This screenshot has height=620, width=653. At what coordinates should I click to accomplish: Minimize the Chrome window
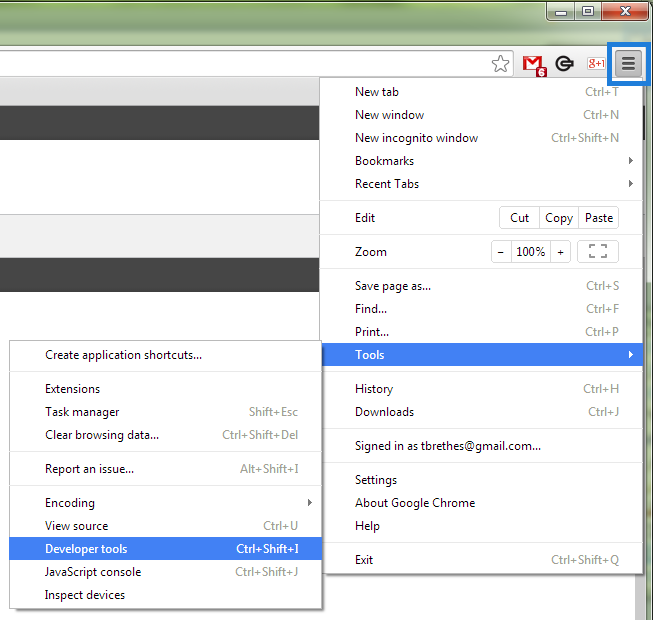(561, 12)
